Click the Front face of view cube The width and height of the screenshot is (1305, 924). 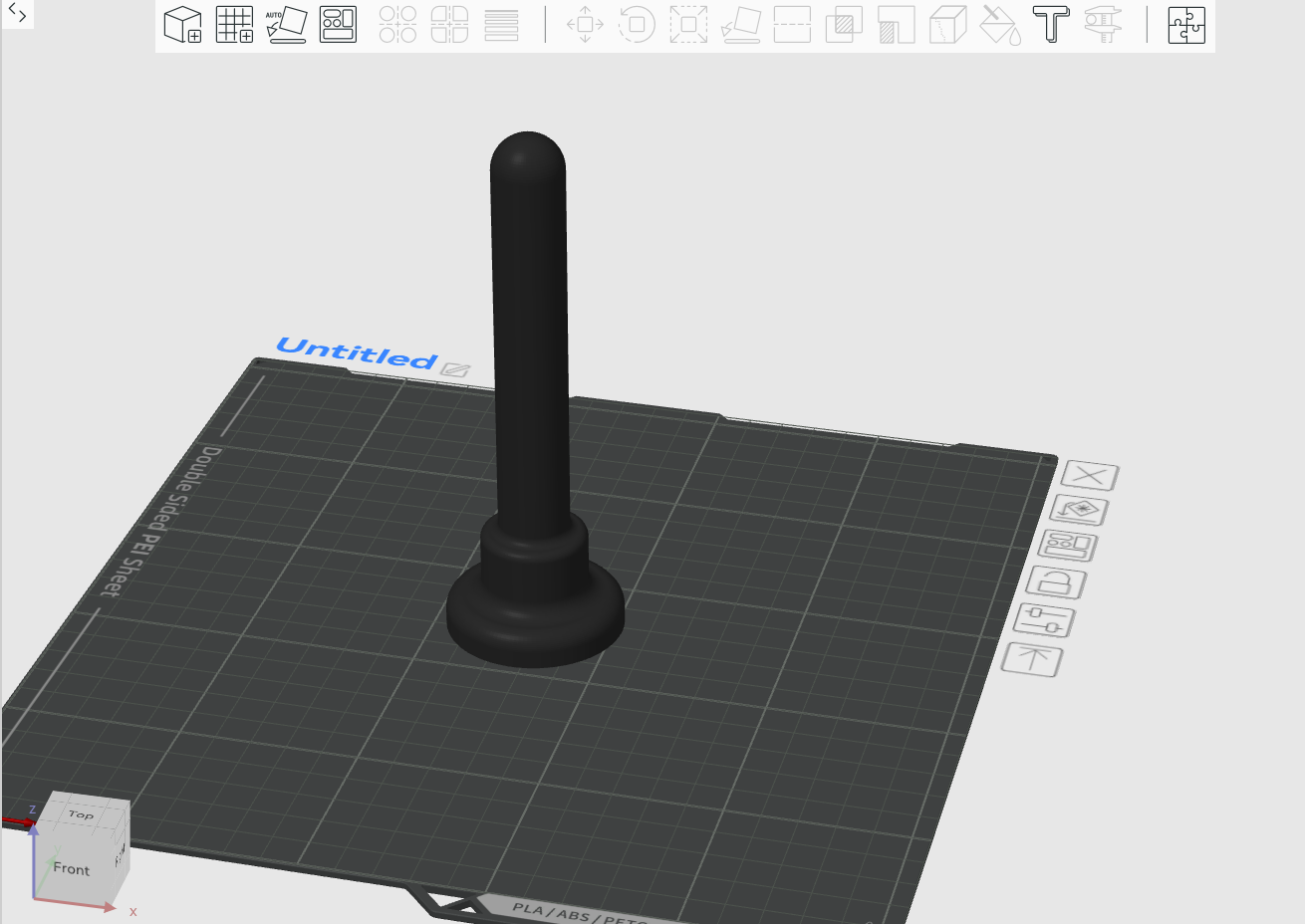click(x=72, y=868)
